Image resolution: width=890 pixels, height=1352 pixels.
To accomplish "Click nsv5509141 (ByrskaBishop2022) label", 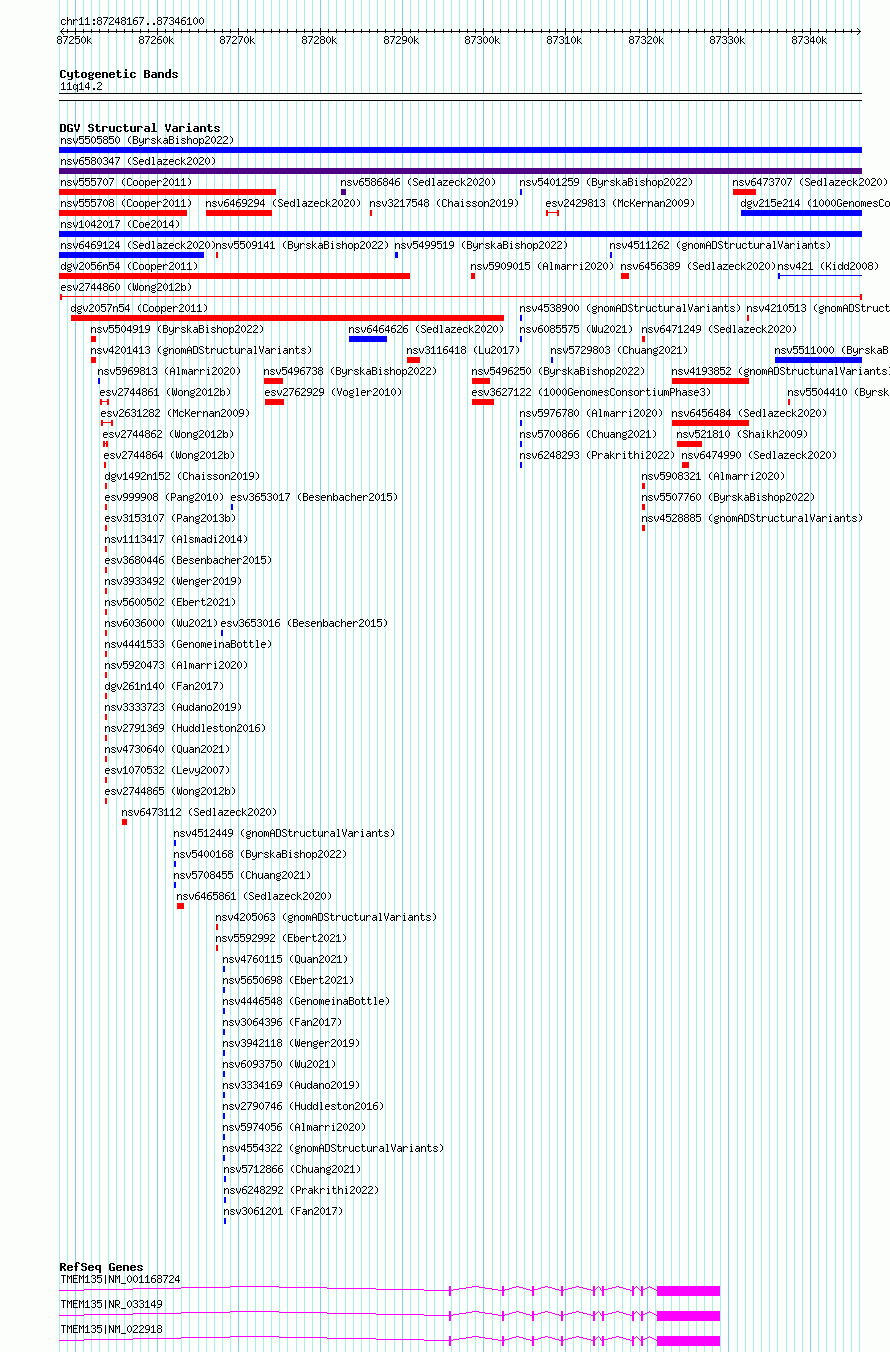I will (x=302, y=245).
